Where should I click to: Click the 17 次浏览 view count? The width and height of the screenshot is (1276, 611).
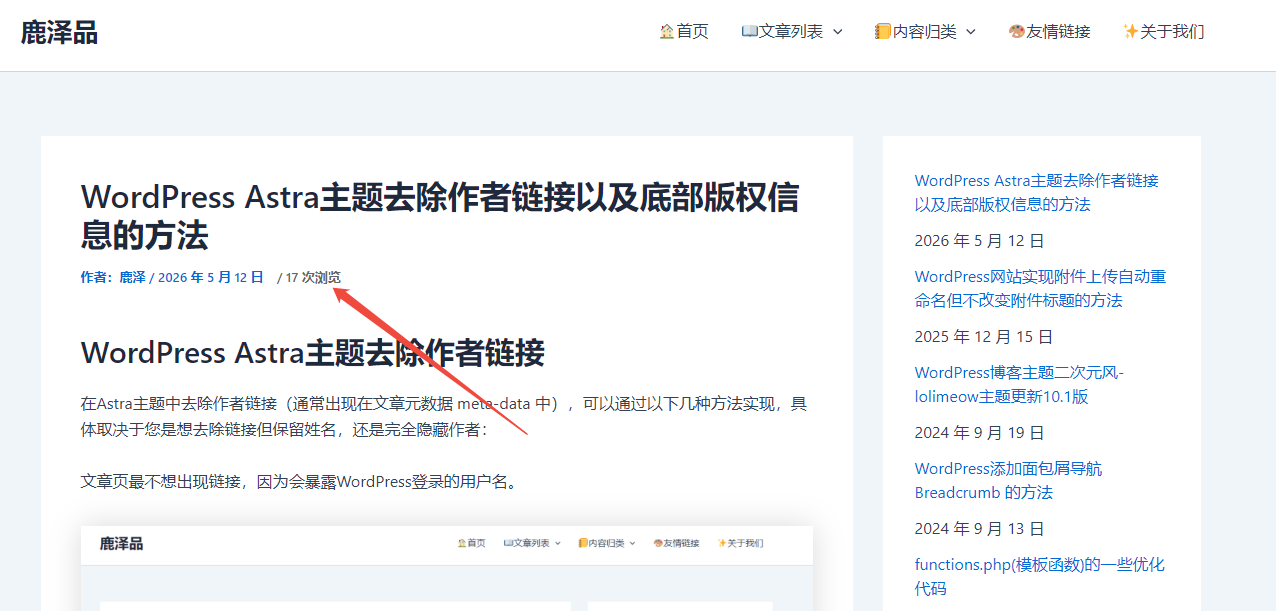point(313,277)
